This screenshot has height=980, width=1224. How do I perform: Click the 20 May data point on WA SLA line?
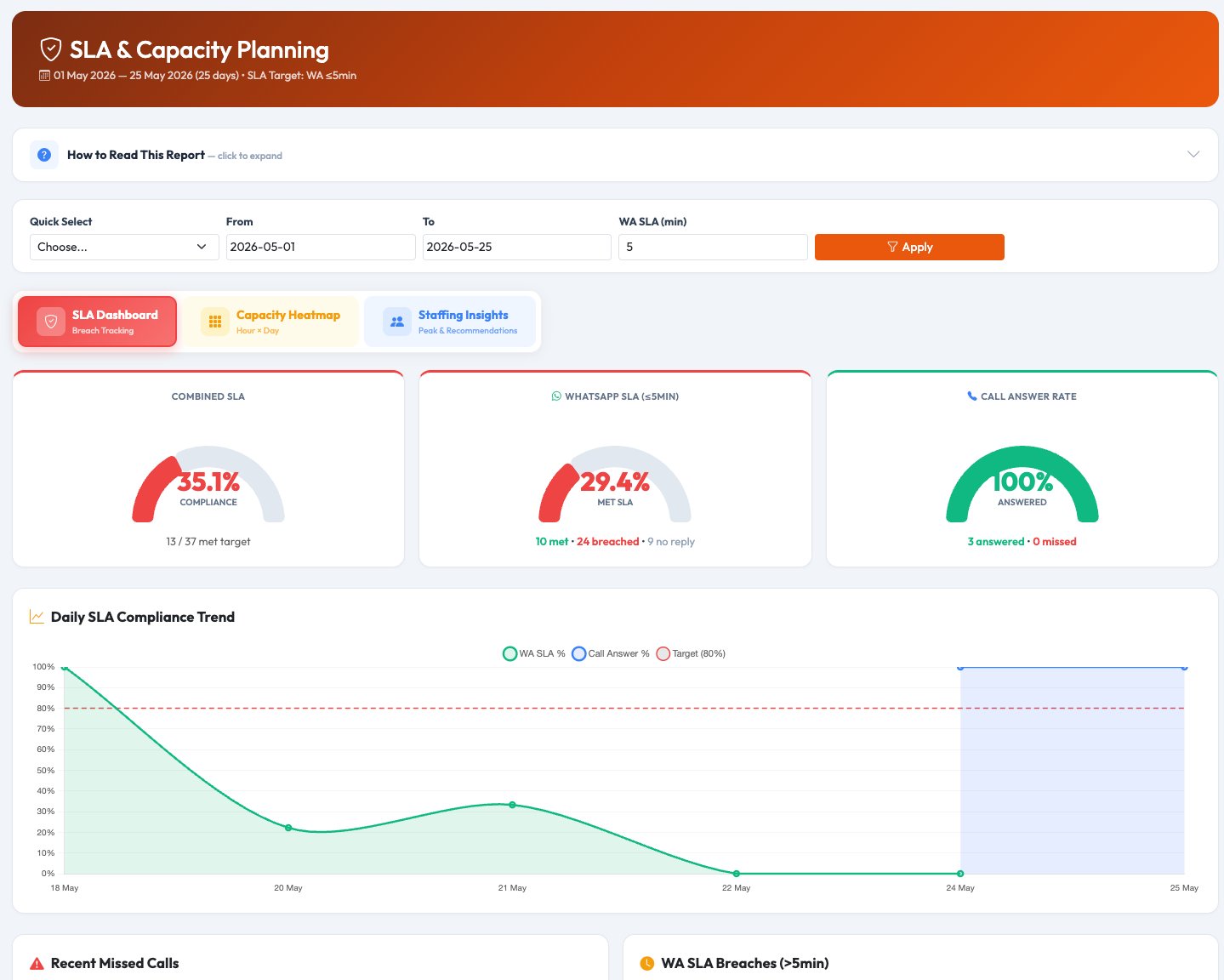(288, 828)
